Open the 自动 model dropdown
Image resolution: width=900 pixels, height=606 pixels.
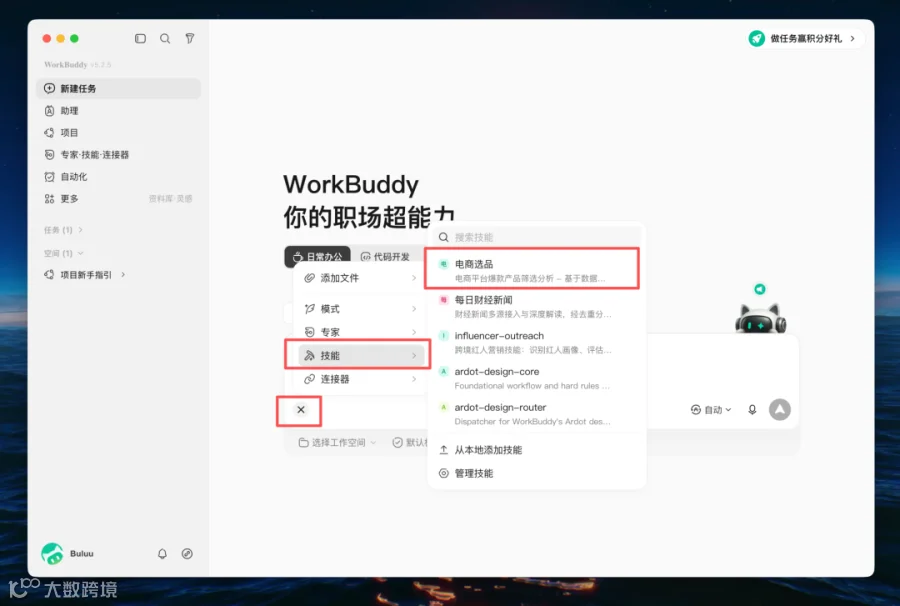coord(711,410)
